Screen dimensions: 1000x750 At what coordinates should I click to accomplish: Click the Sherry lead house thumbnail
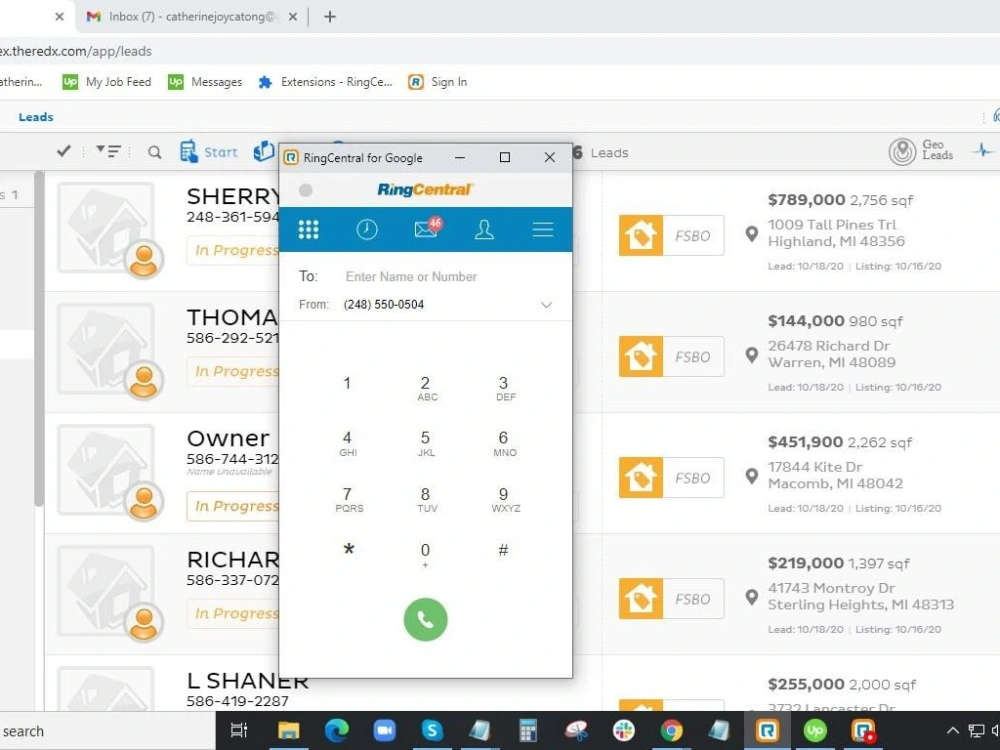pyautogui.click(x=106, y=228)
